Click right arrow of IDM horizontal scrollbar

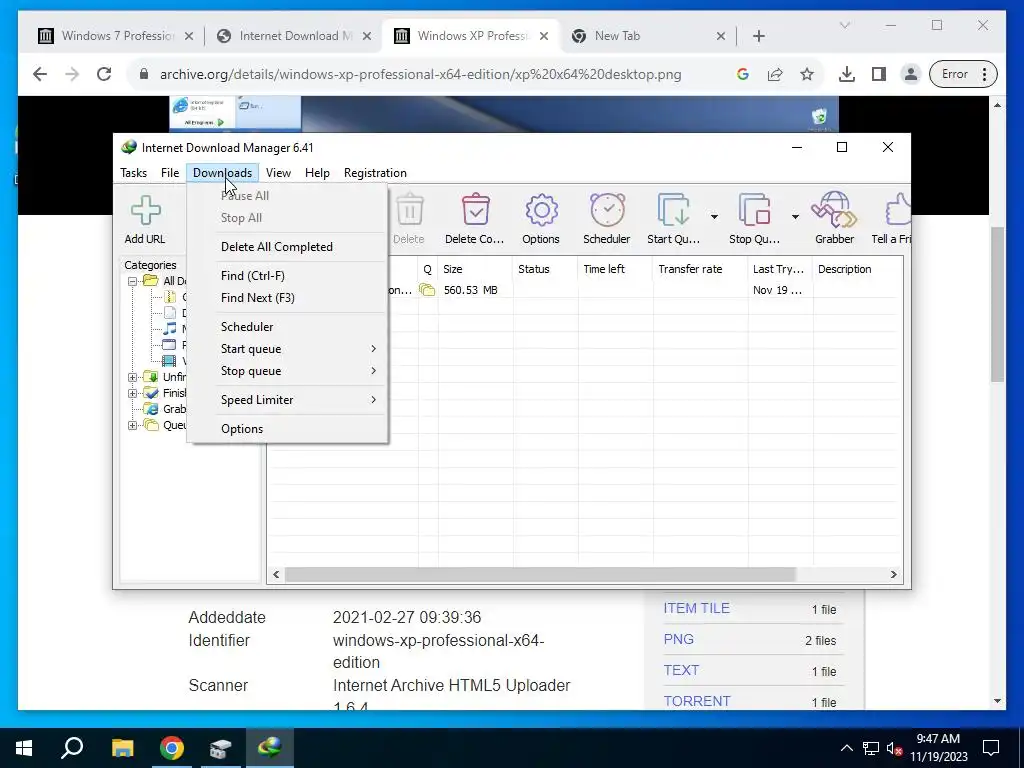(893, 574)
